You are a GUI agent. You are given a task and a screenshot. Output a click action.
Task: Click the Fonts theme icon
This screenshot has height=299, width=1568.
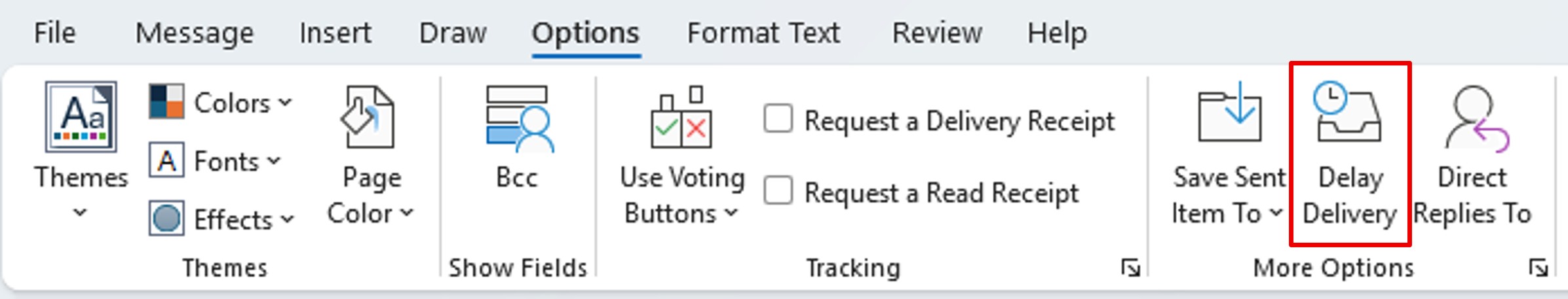click(166, 160)
